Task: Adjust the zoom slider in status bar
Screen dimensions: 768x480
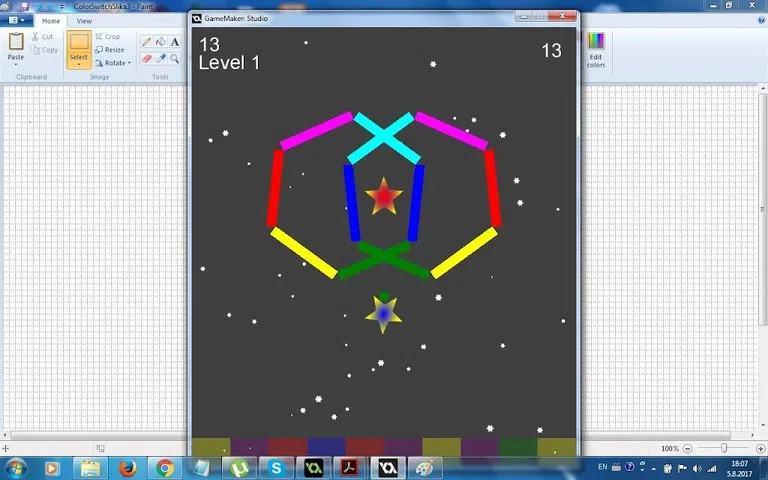Action: (x=723, y=449)
